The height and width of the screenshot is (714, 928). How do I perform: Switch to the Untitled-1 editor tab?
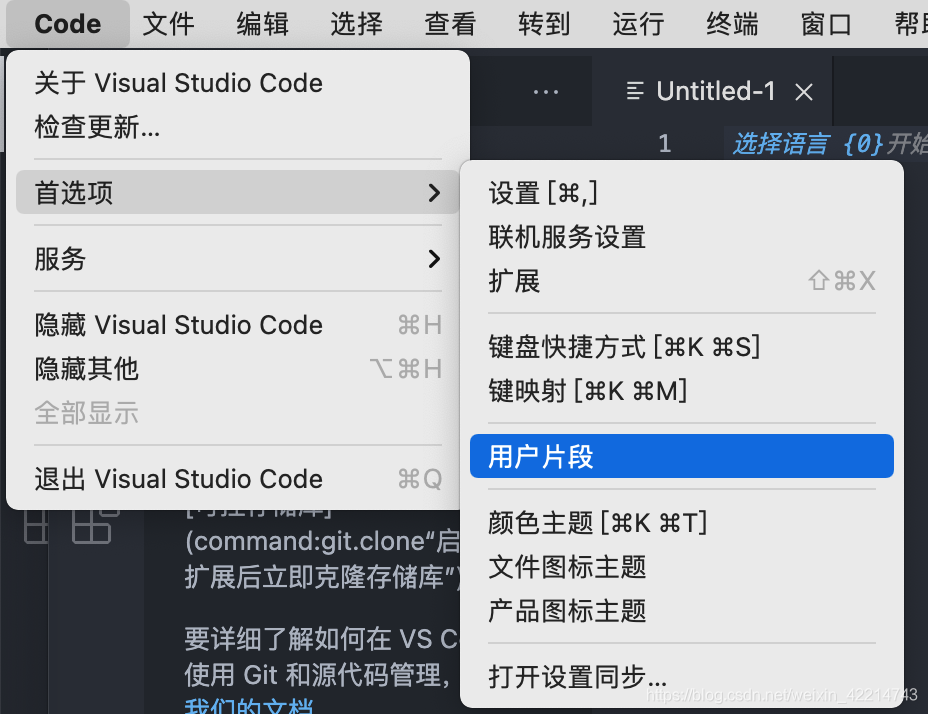coord(715,91)
